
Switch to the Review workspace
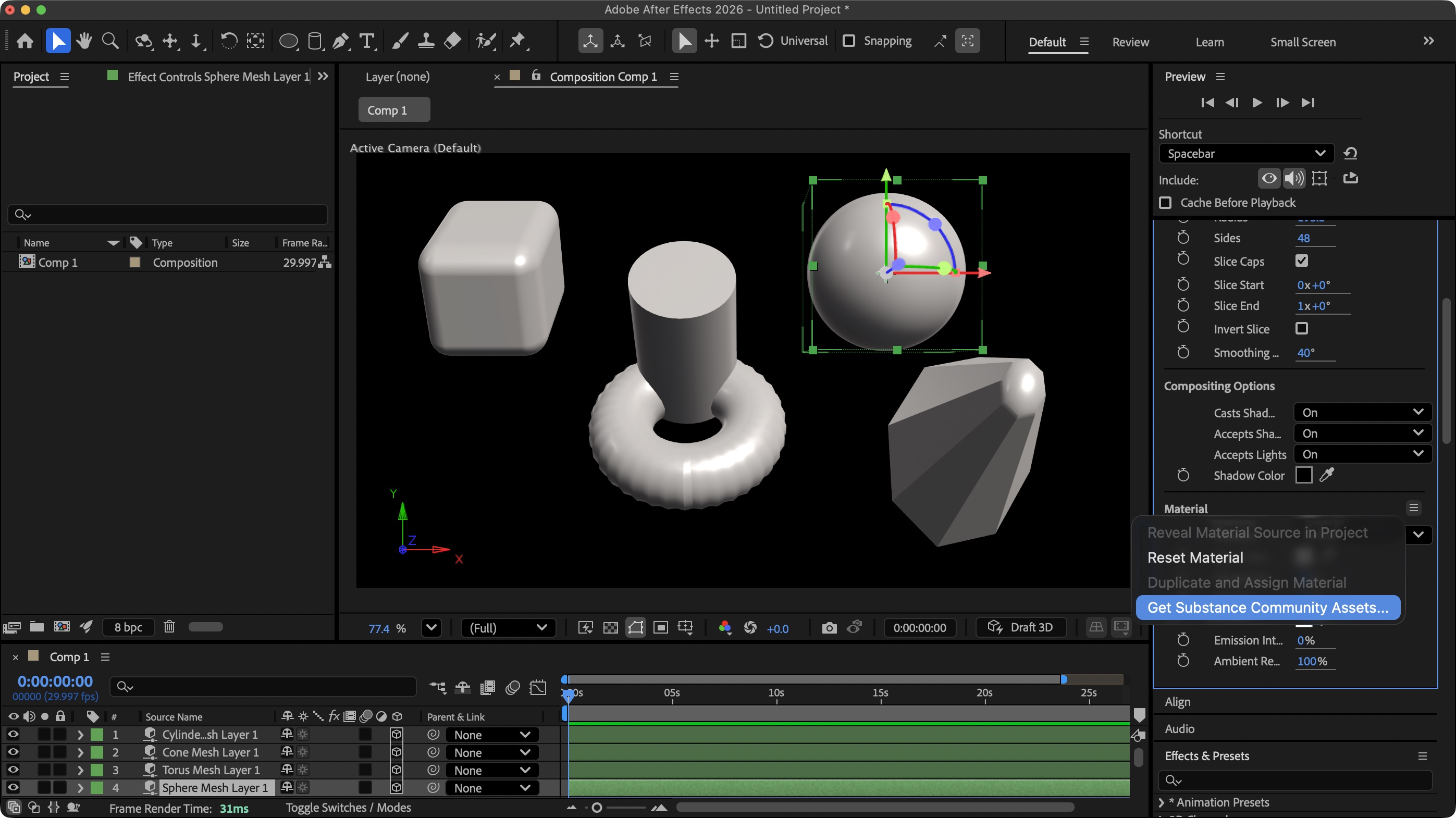coord(1130,41)
